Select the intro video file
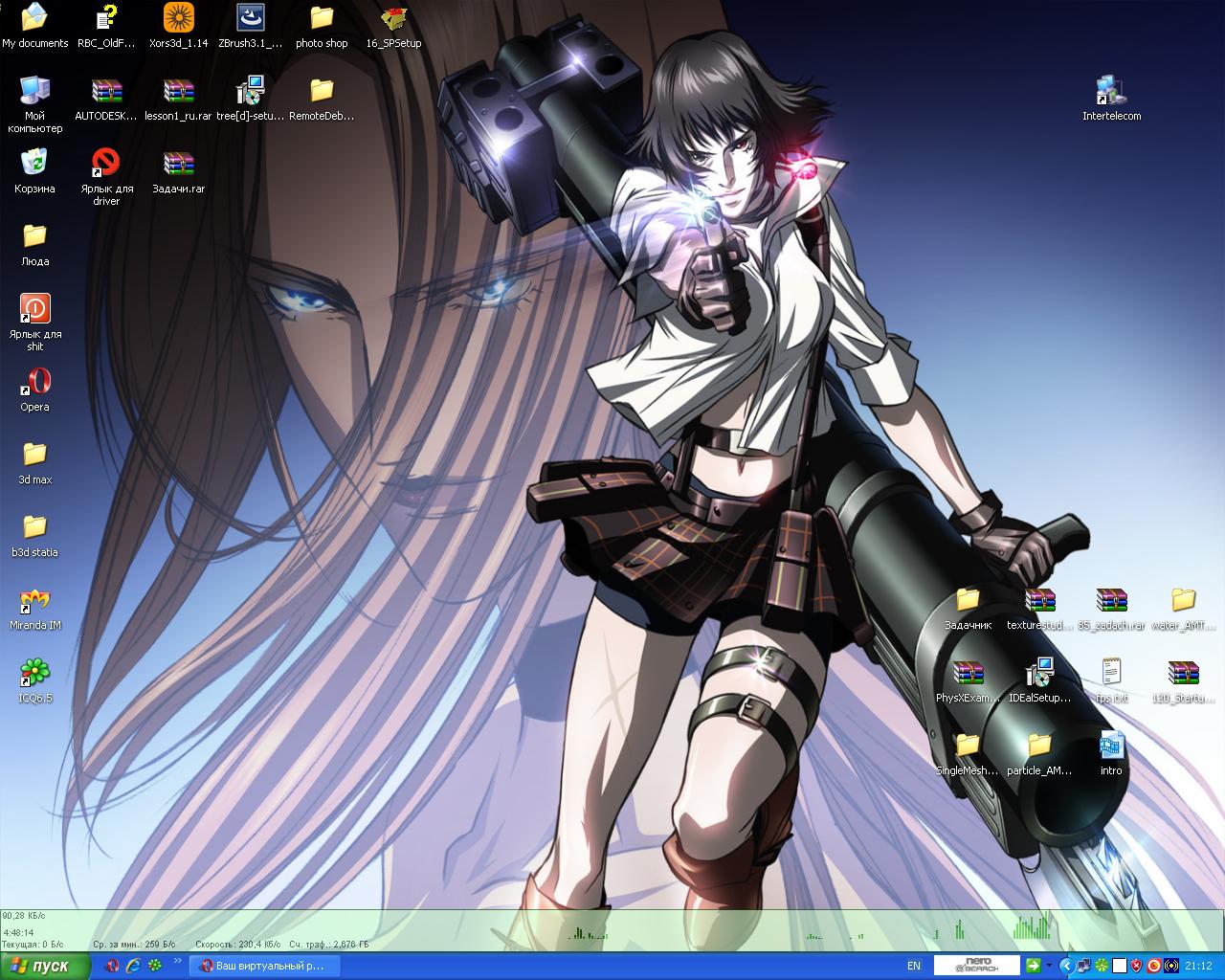Viewport: 1225px width, 980px height. pyautogui.click(x=1111, y=746)
